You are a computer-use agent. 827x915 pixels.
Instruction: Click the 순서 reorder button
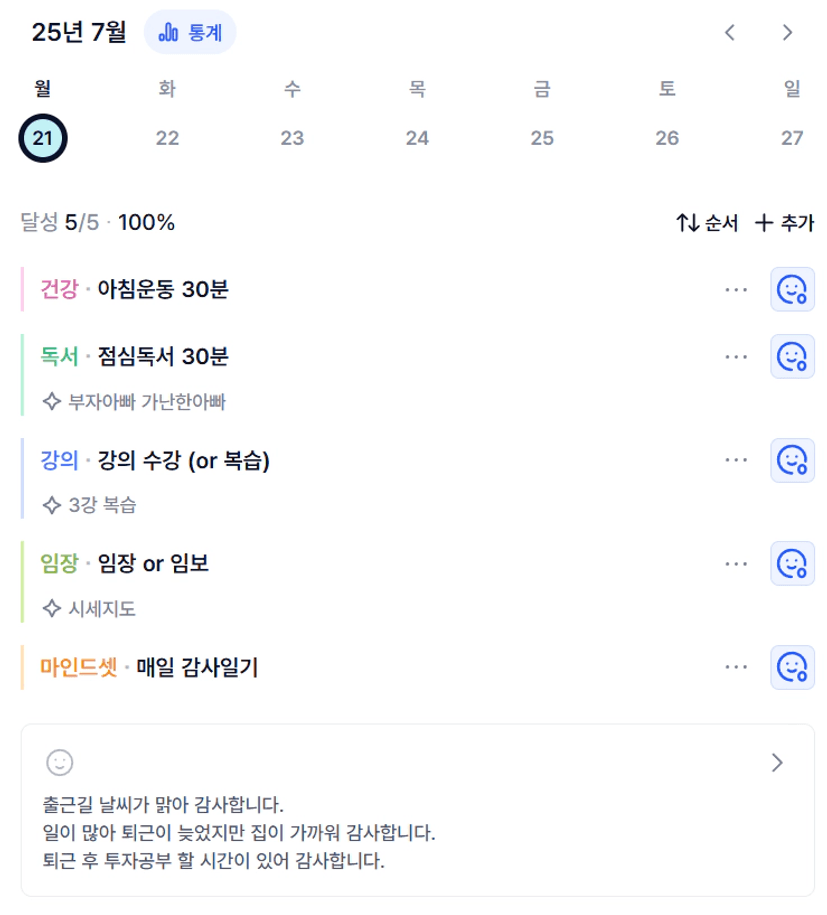click(707, 223)
